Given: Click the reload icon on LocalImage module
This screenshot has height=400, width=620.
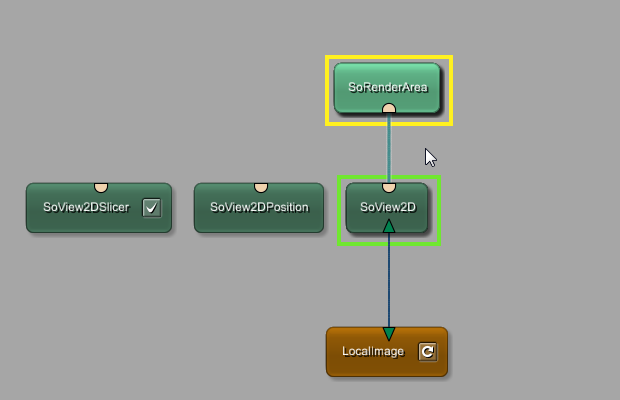Looking at the screenshot, I should [x=427, y=351].
